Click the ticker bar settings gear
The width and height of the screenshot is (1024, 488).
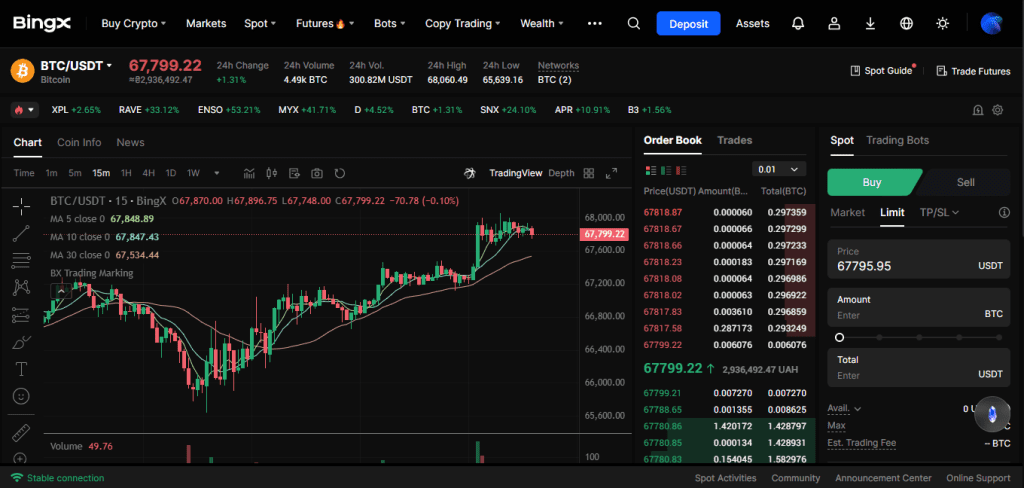point(997,110)
